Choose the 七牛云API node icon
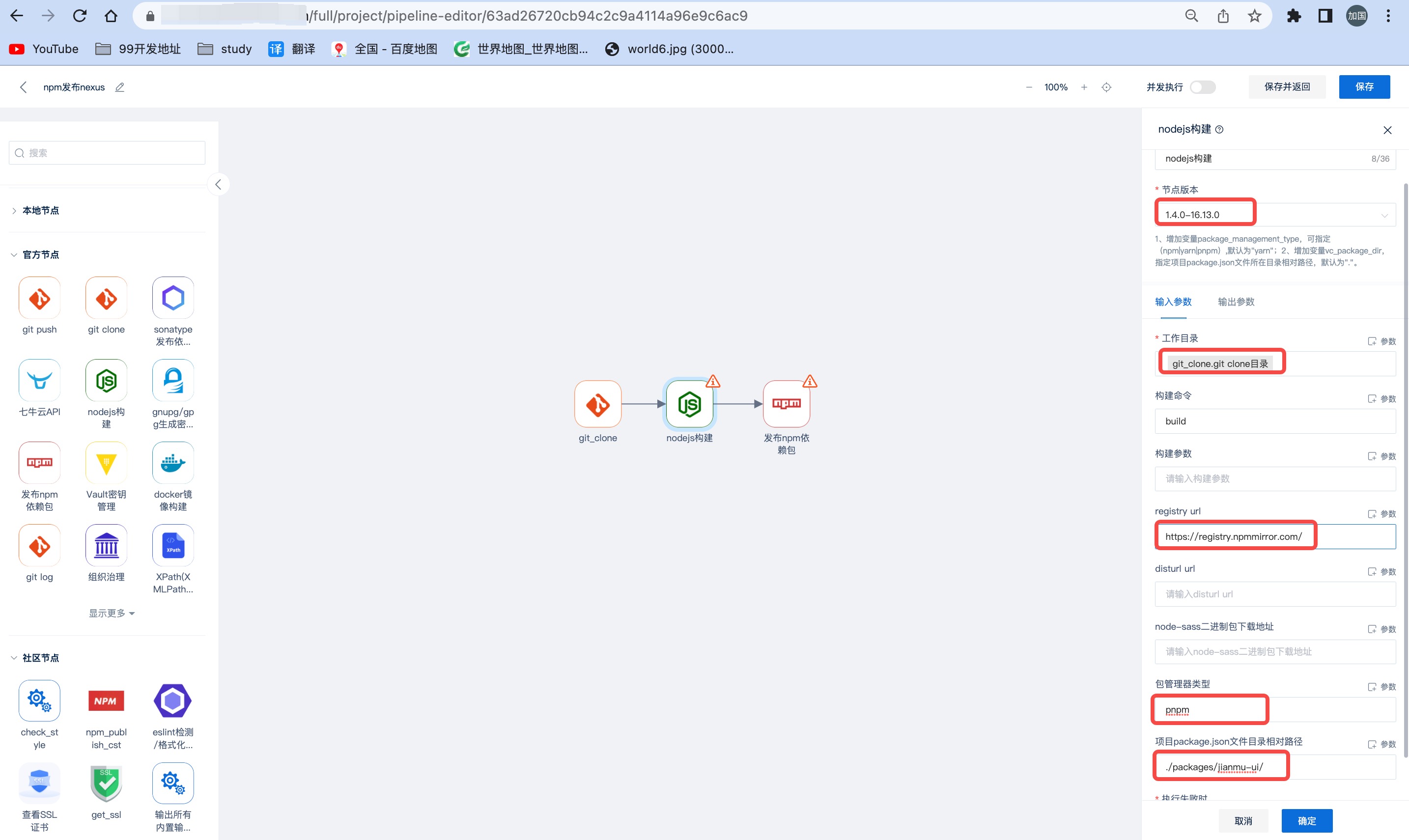 tap(39, 380)
